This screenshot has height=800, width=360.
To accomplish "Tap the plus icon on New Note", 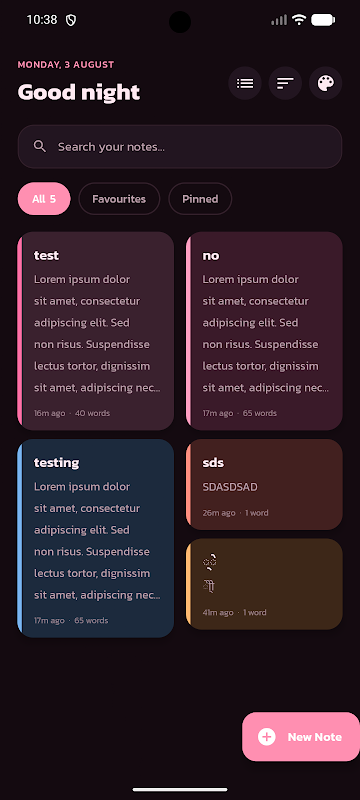I will pos(267,737).
